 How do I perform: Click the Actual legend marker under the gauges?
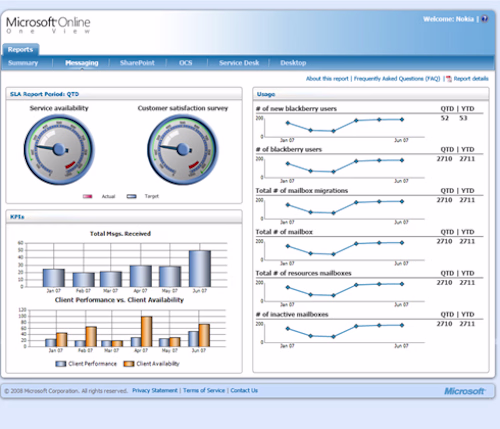click(87, 196)
